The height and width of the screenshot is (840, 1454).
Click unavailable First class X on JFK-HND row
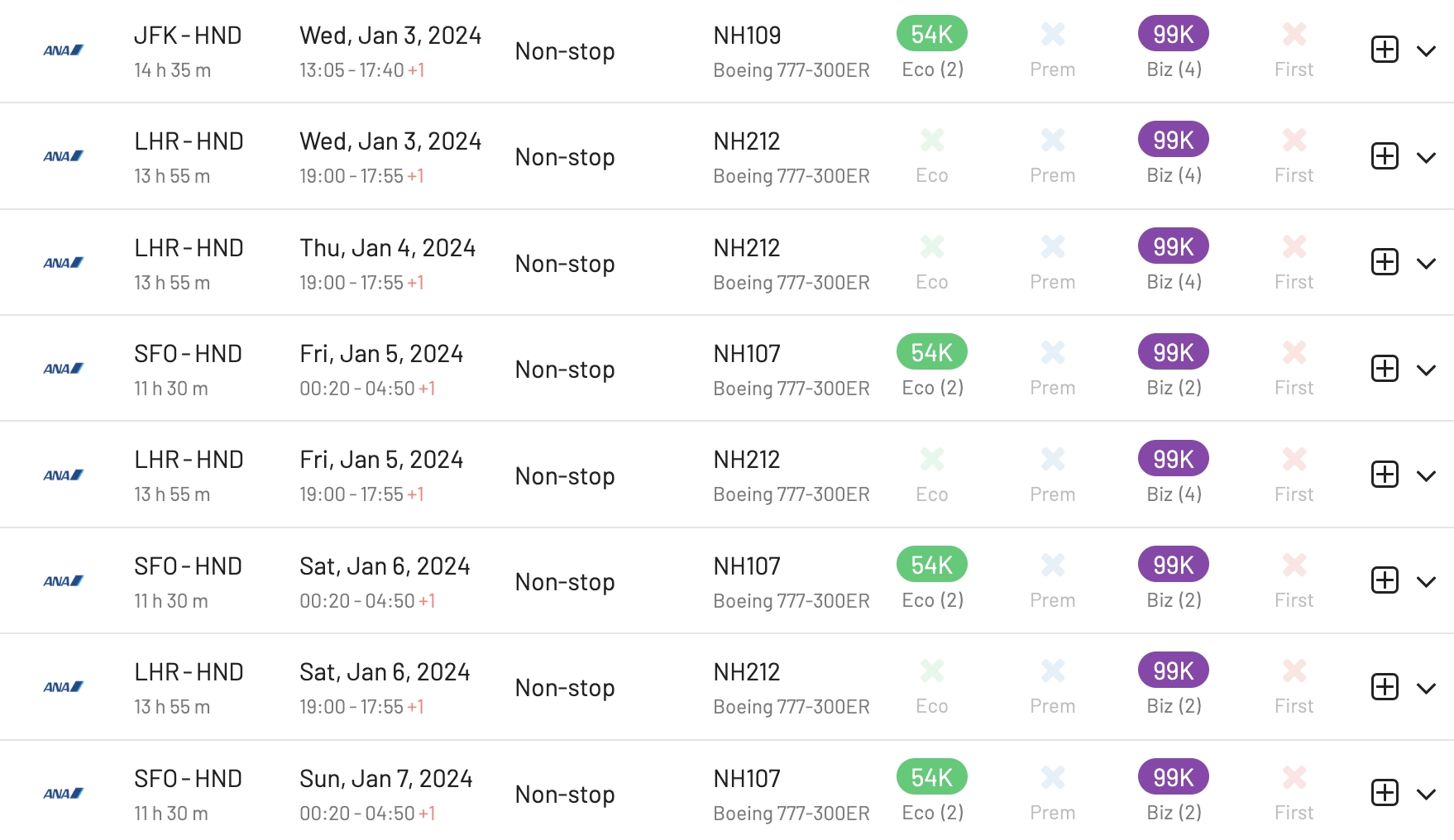[x=1294, y=34]
